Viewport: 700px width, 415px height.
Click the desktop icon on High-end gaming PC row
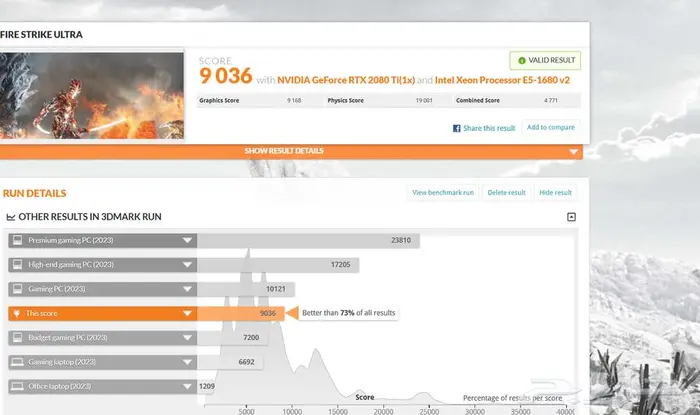tap(17, 265)
